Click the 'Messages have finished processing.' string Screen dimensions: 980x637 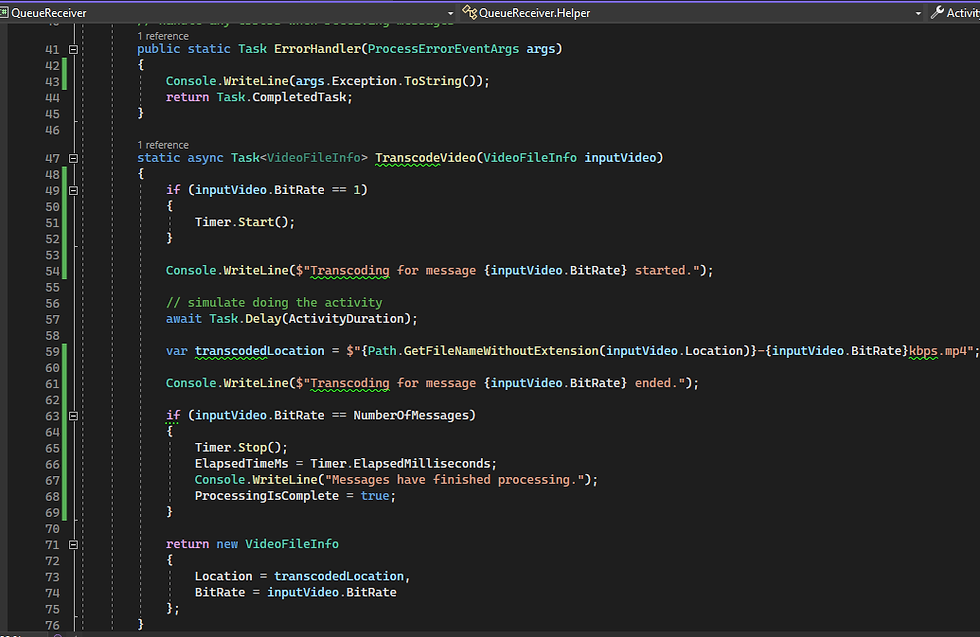455,479
